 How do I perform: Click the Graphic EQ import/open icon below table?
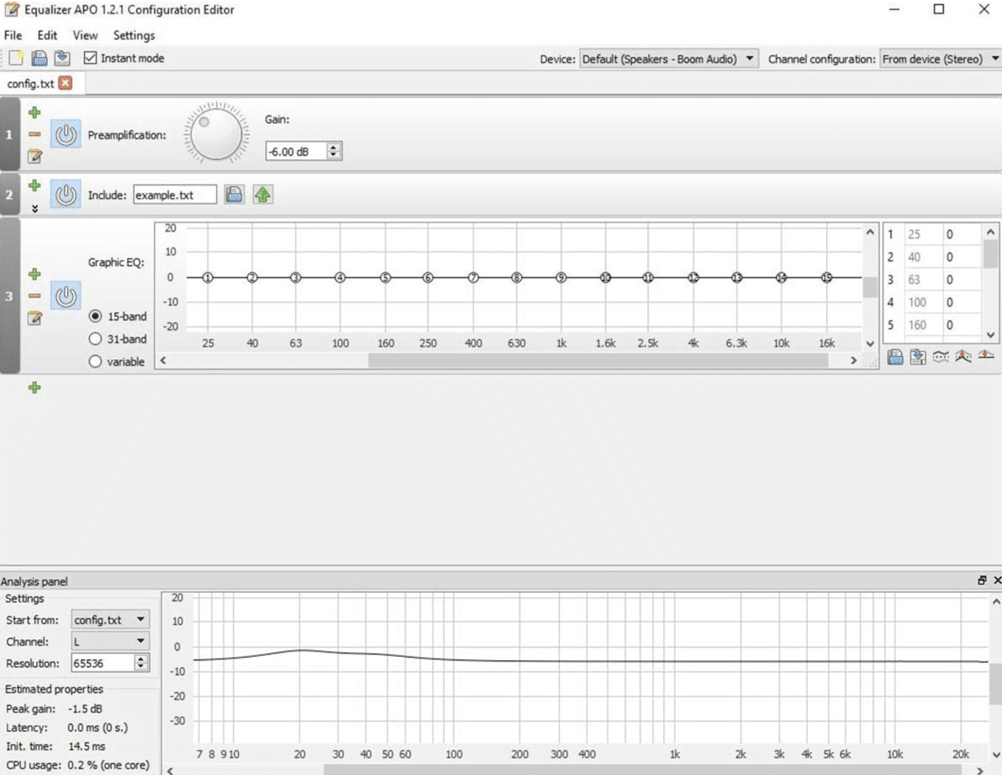[895, 357]
